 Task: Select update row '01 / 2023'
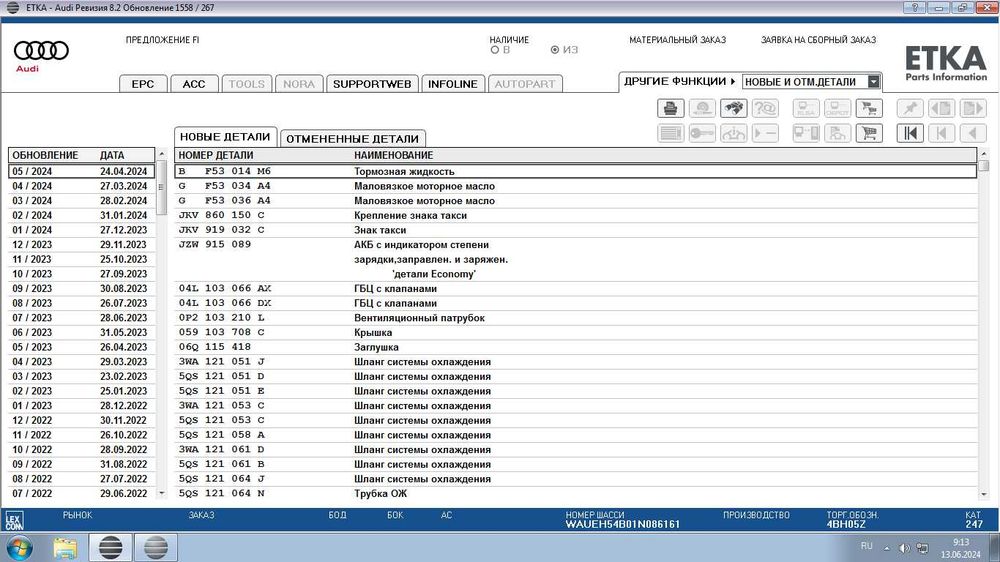(x=82, y=406)
